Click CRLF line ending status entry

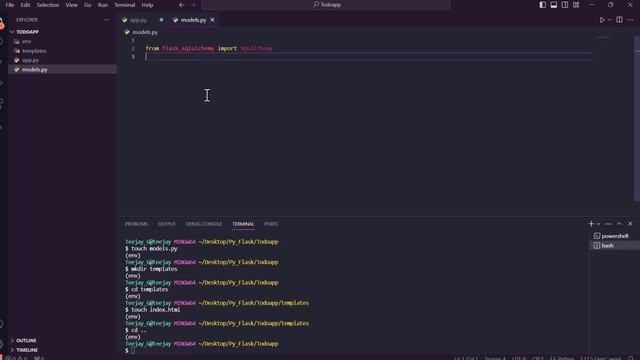(538, 358)
